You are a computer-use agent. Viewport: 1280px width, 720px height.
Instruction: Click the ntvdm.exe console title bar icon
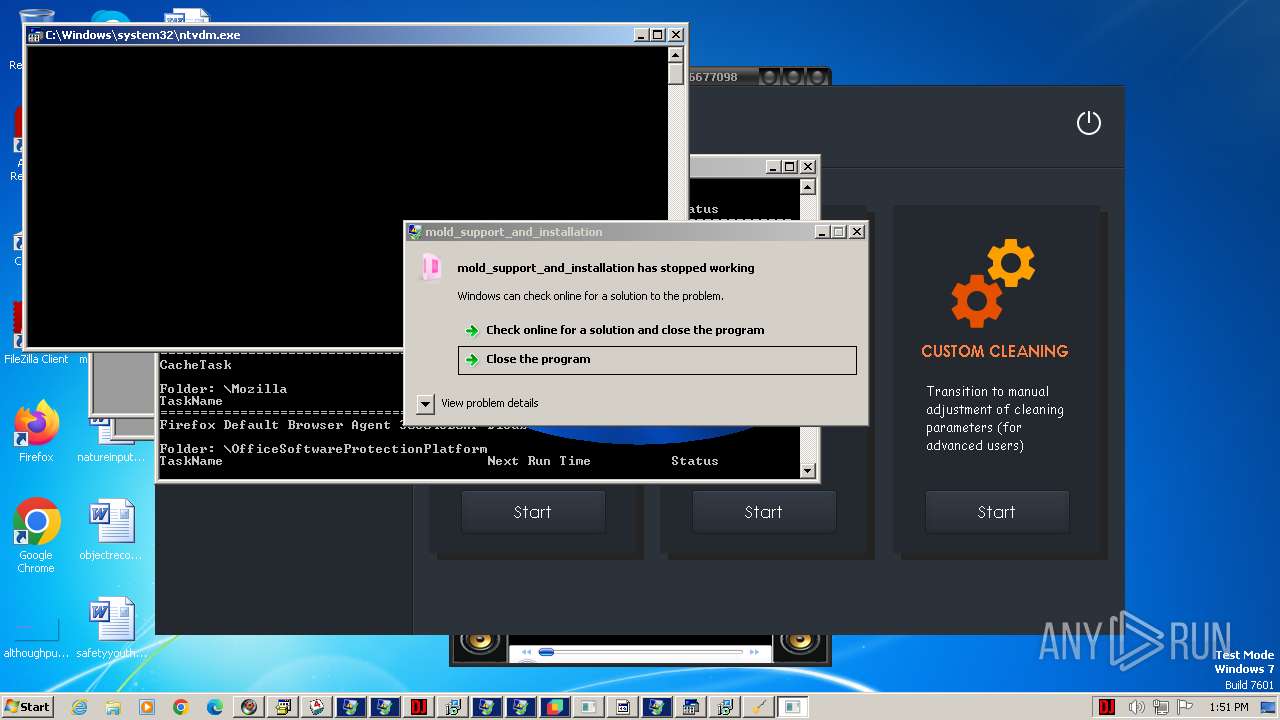[36, 35]
